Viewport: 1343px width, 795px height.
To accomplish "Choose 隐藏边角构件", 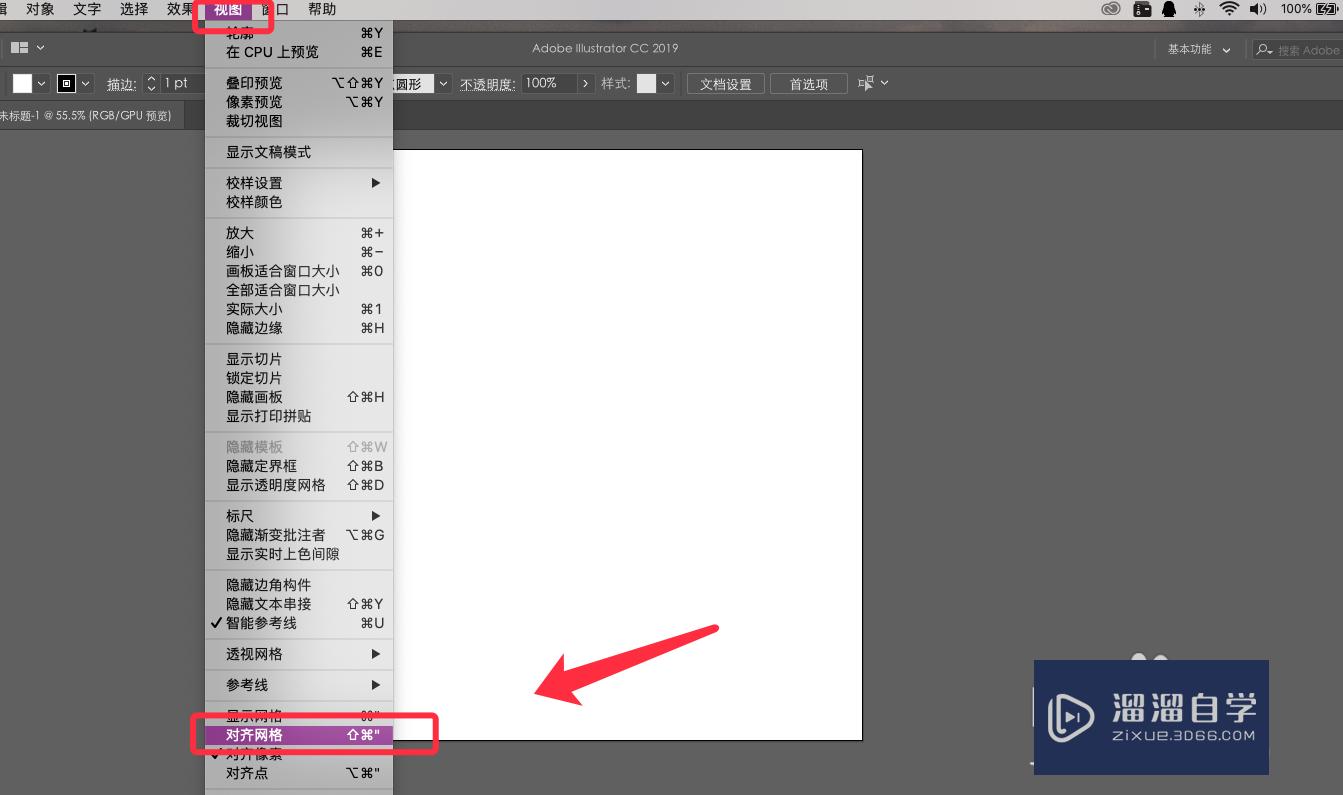I will pyautogui.click(x=299, y=585).
